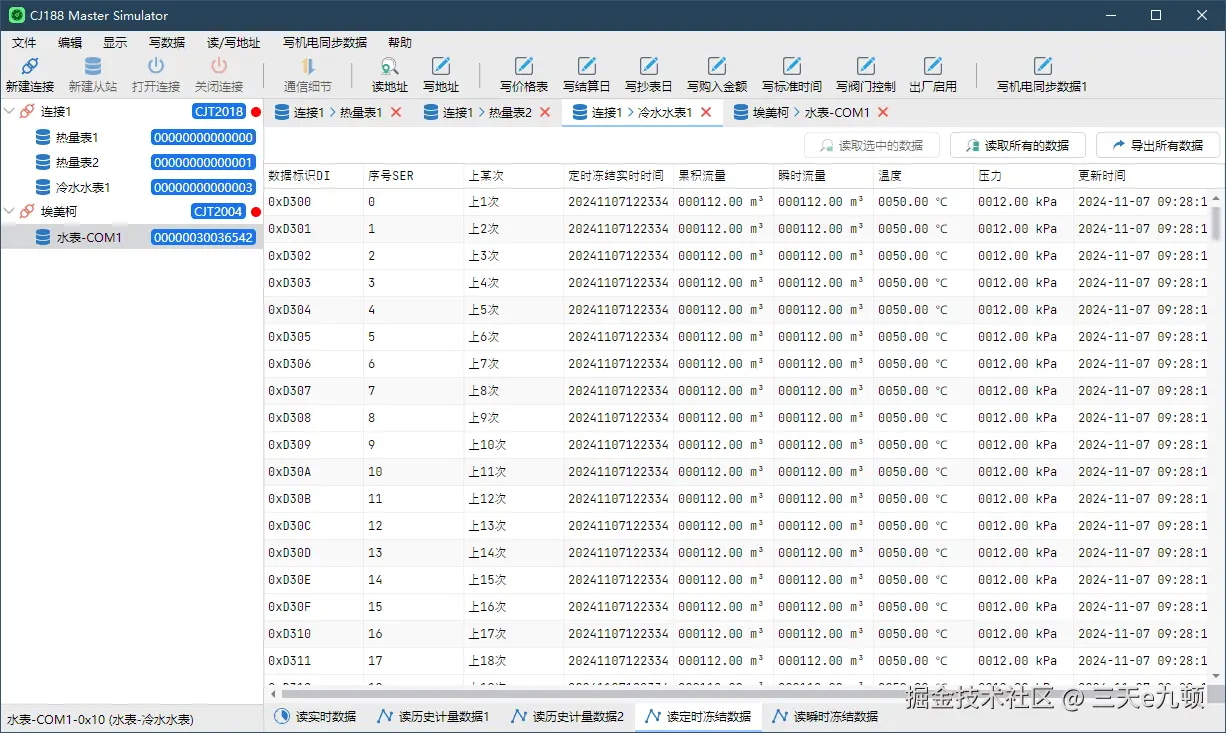The height and width of the screenshot is (733, 1226).
Task: Click the CJT2018 protocol badge
Action: coord(219,112)
